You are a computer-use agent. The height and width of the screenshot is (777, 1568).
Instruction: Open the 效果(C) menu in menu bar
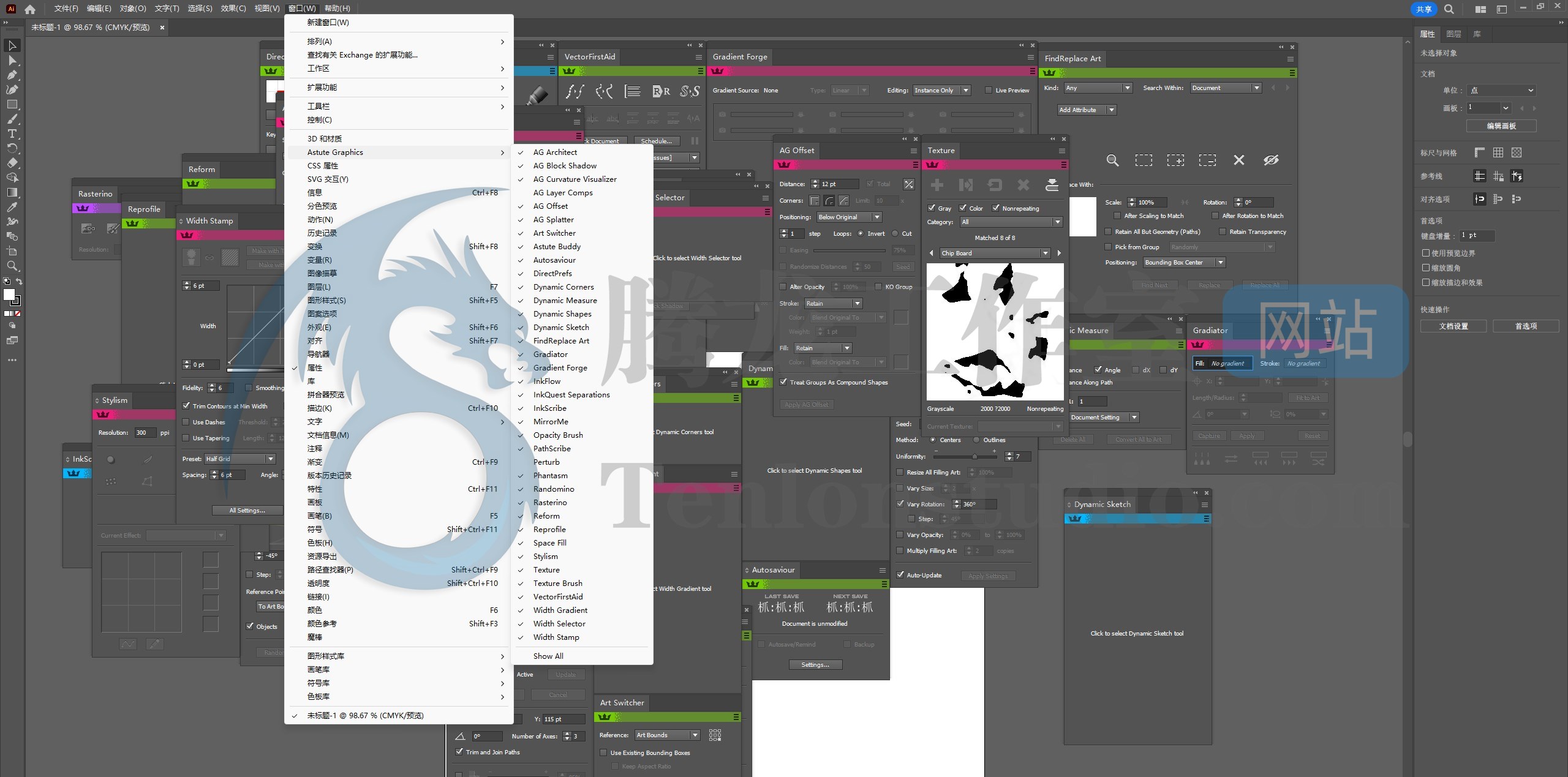[x=233, y=9]
